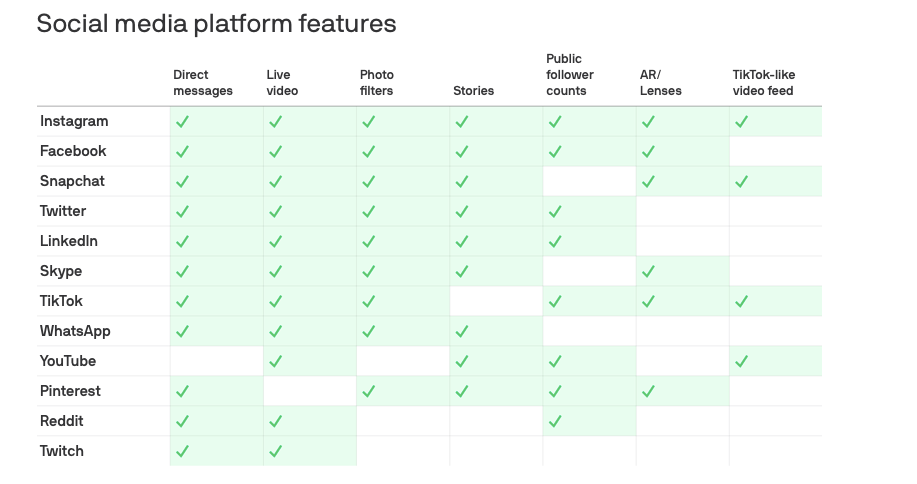This screenshot has width=917, height=484.
Task: Click Pinterest's AR/Lenses checkmark
Action: [x=648, y=392]
